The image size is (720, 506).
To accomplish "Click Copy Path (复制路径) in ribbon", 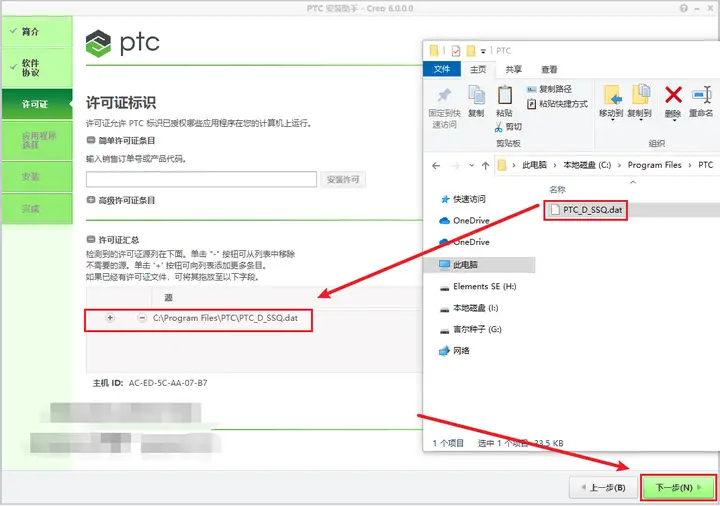I will pyautogui.click(x=549, y=89).
